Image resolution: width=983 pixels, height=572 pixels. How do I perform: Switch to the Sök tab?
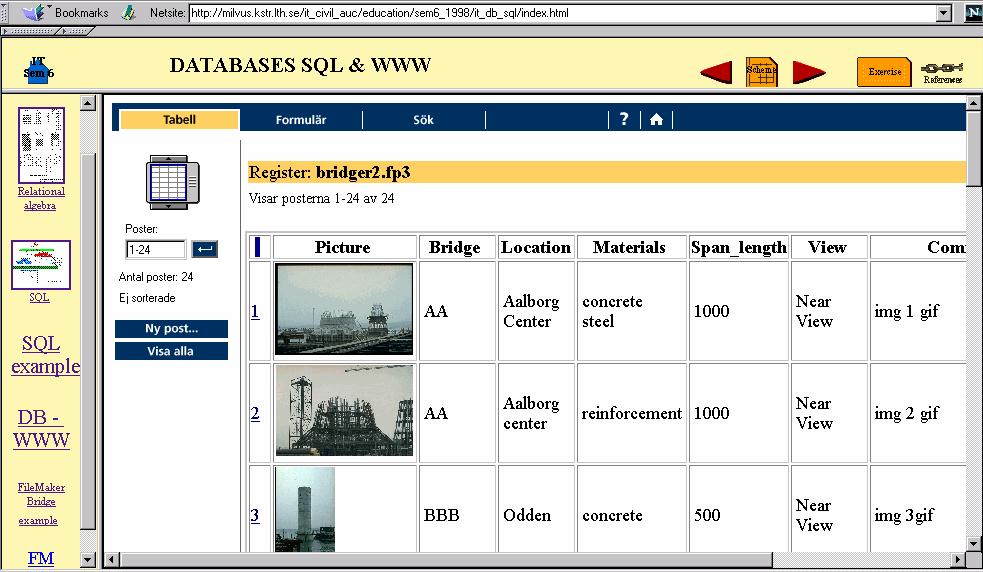point(423,120)
